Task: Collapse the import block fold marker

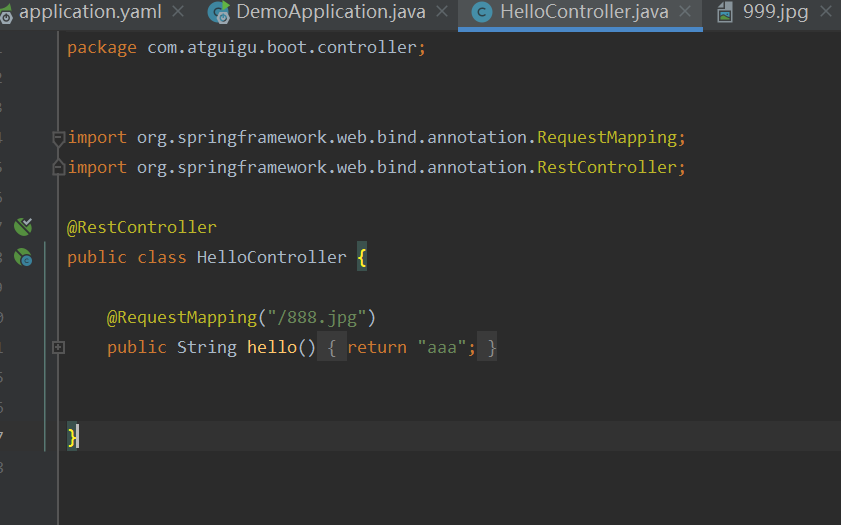Action: [58, 138]
